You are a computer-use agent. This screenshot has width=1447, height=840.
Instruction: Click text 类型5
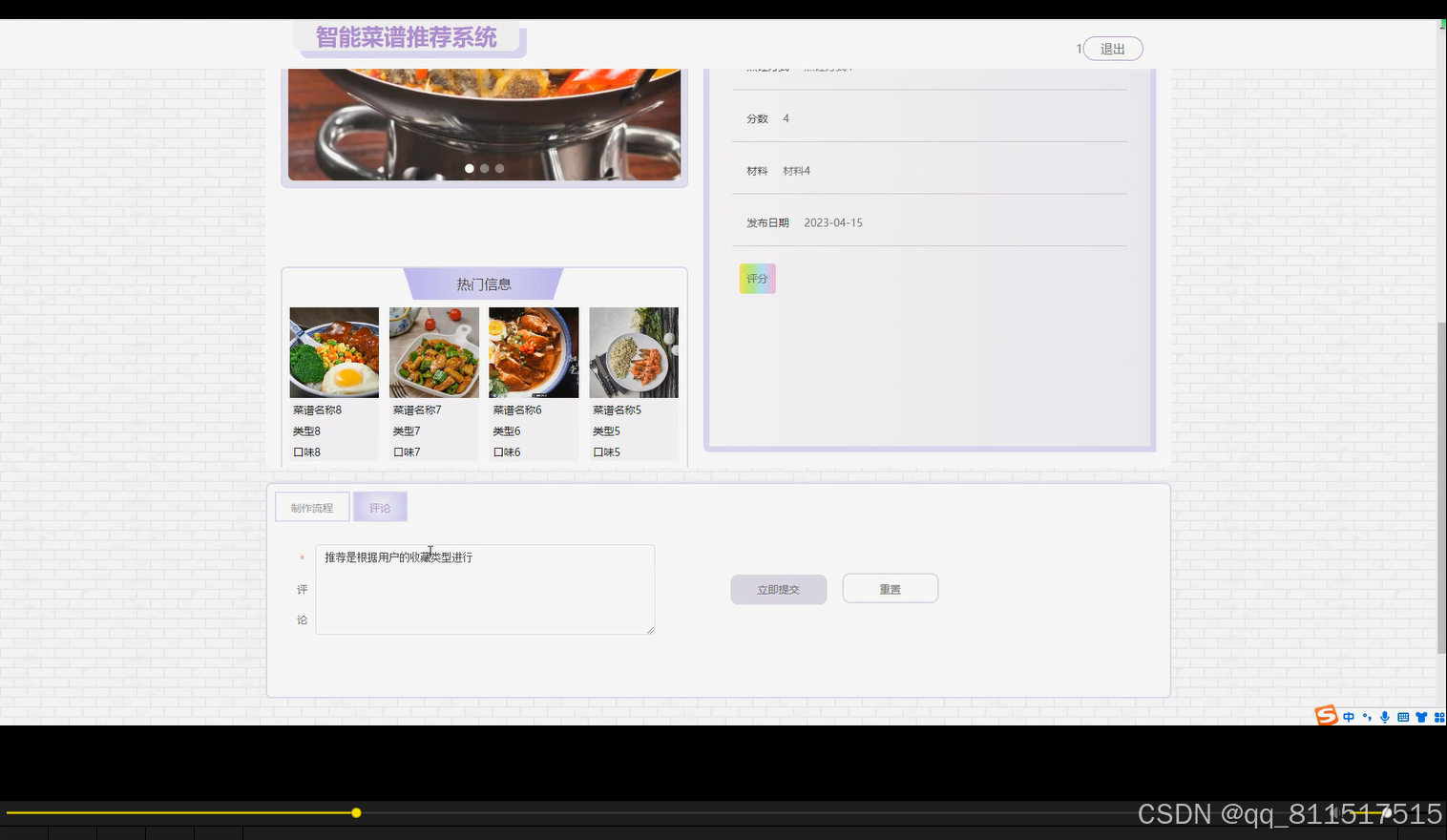point(607,431)
